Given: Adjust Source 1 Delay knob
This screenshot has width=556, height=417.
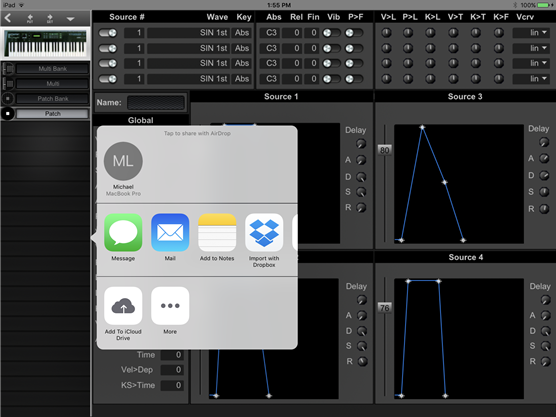Looking at the screenshot, I should click(361, 144).
